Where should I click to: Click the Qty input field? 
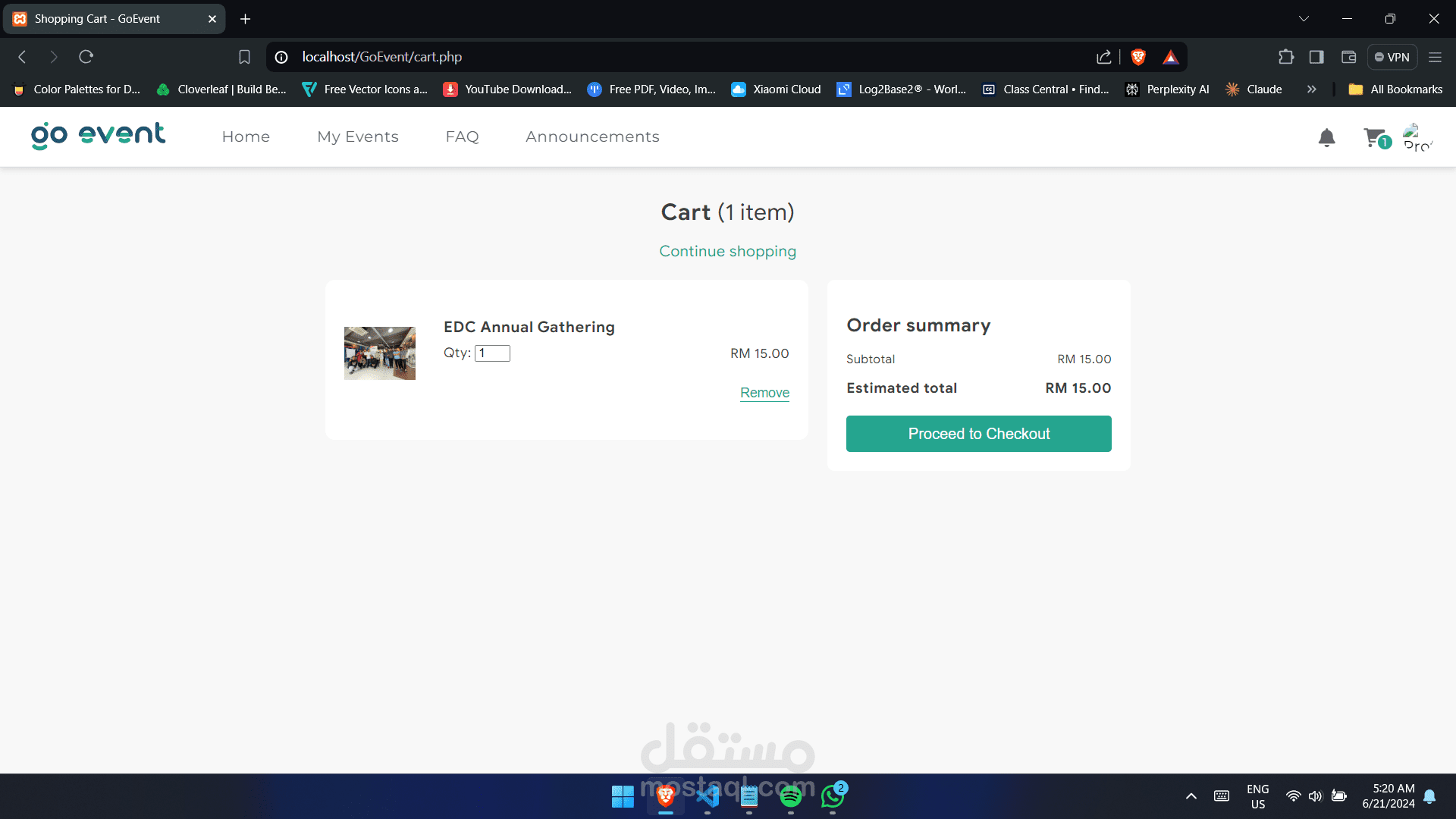(x=492, y=353)
